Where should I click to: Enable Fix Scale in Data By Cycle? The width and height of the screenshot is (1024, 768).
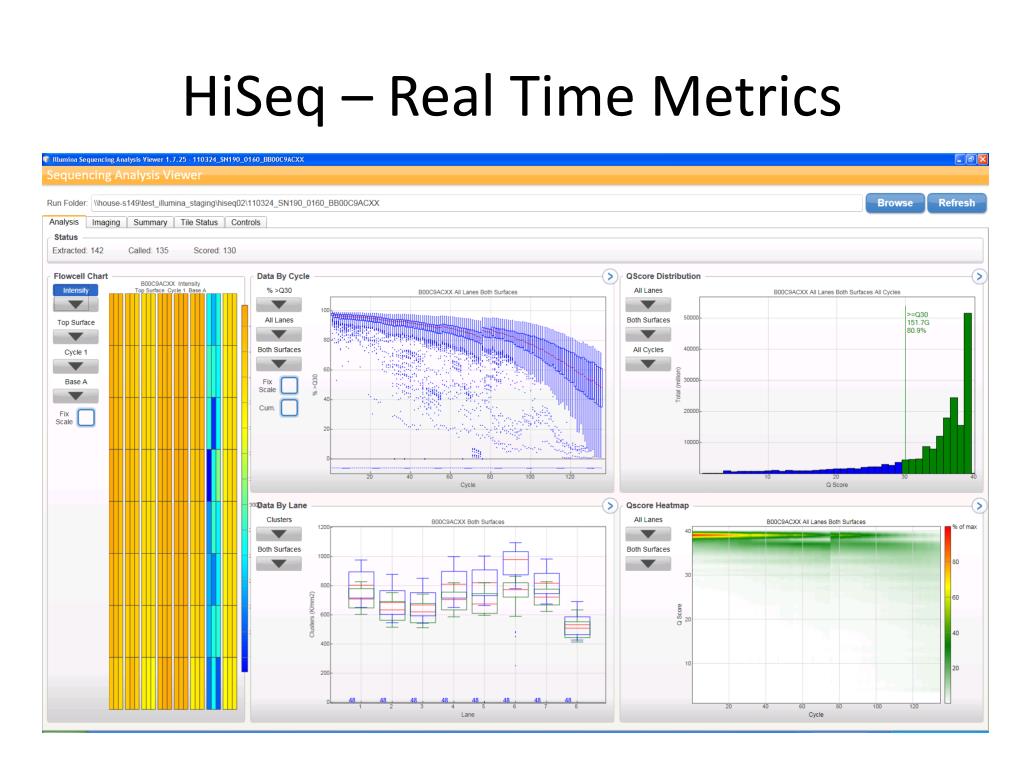tap(289, 385)
